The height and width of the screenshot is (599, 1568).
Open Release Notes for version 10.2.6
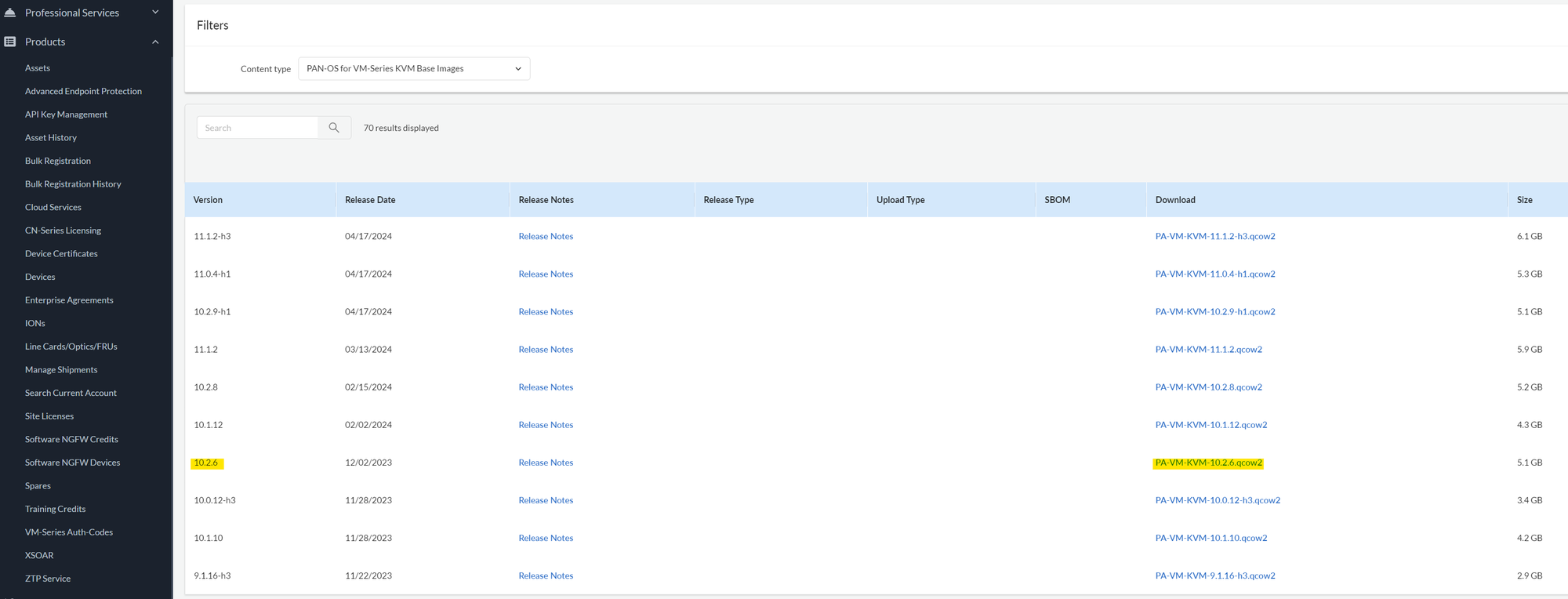[x=546, y=463]
